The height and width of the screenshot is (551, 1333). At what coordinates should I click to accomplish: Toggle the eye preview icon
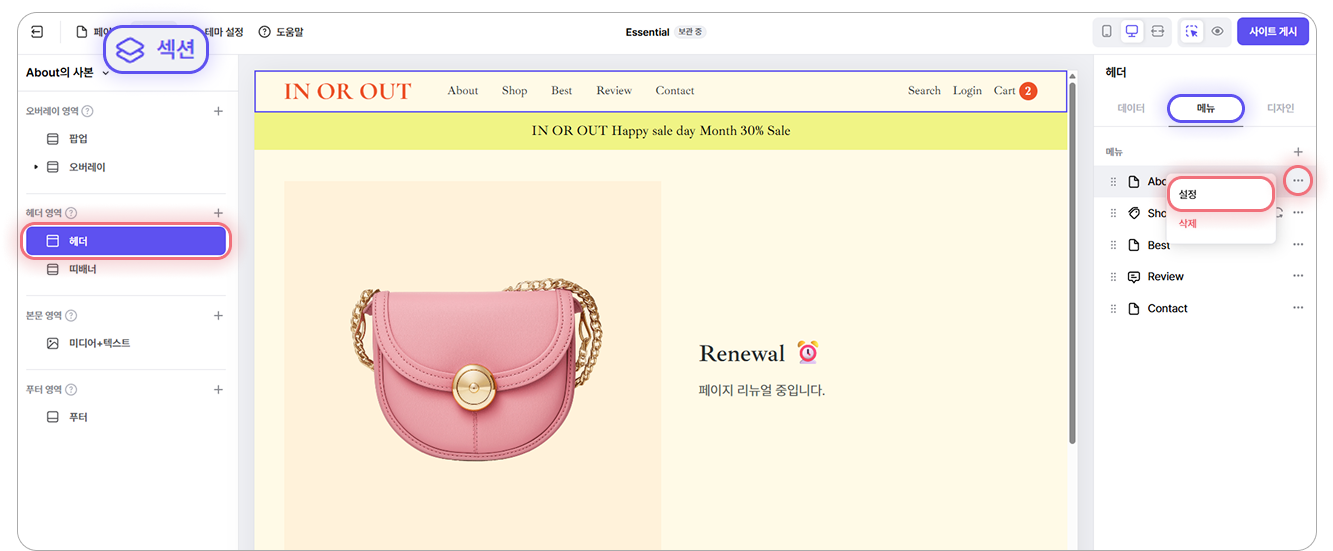point(1217,32)
